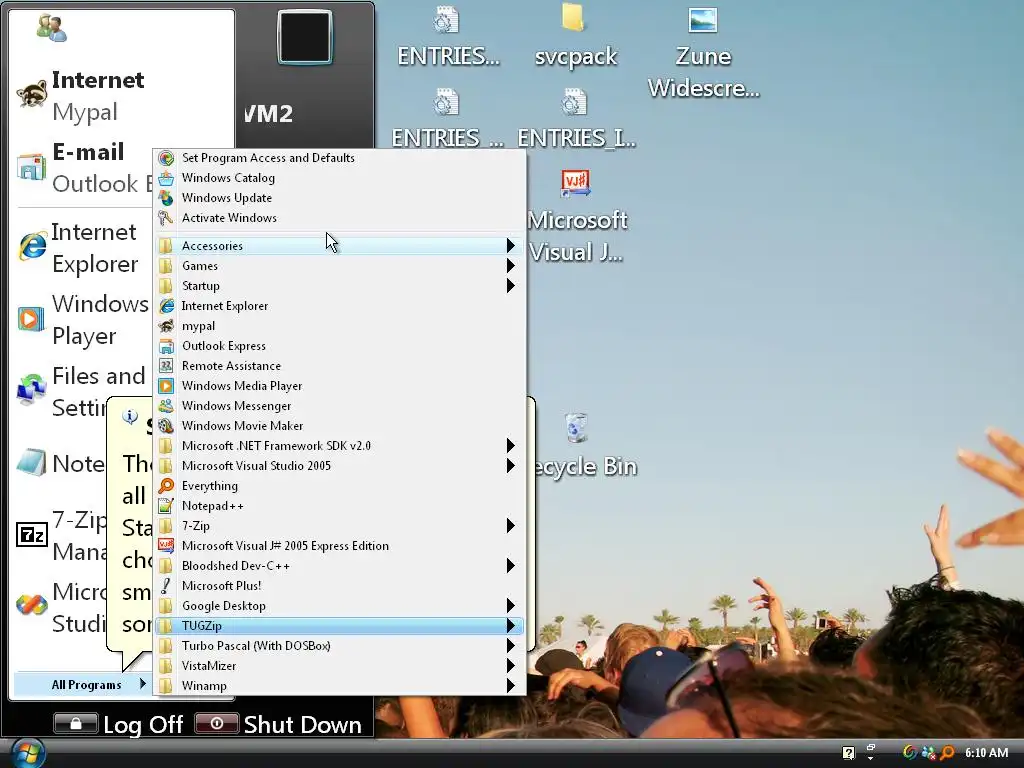The width and height of the screenshot is (1024, 768).
Task: Click the Activate Windows keys icon
Action: (x=166, y=218)
